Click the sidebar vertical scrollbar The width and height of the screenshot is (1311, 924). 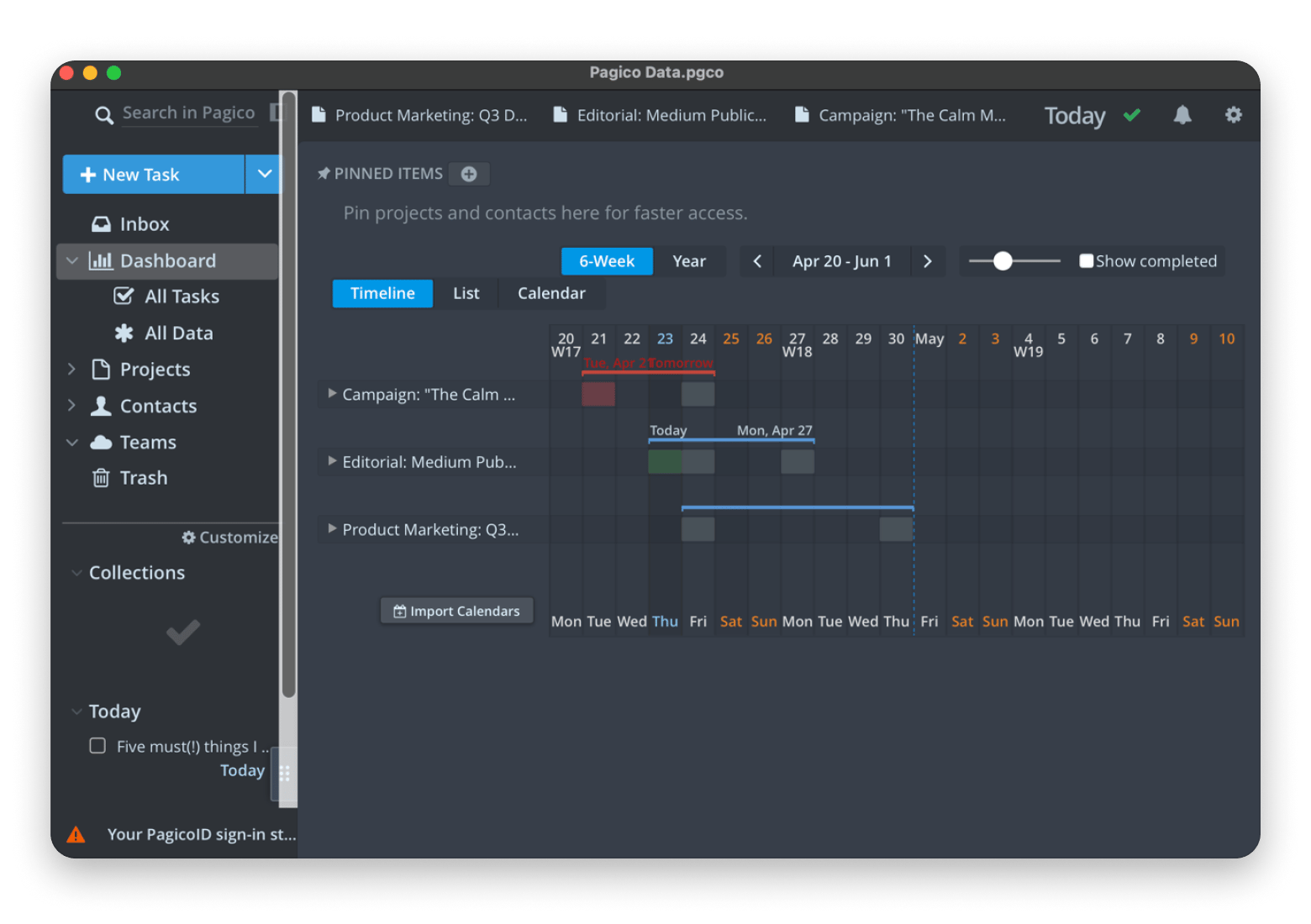[288, 395]
